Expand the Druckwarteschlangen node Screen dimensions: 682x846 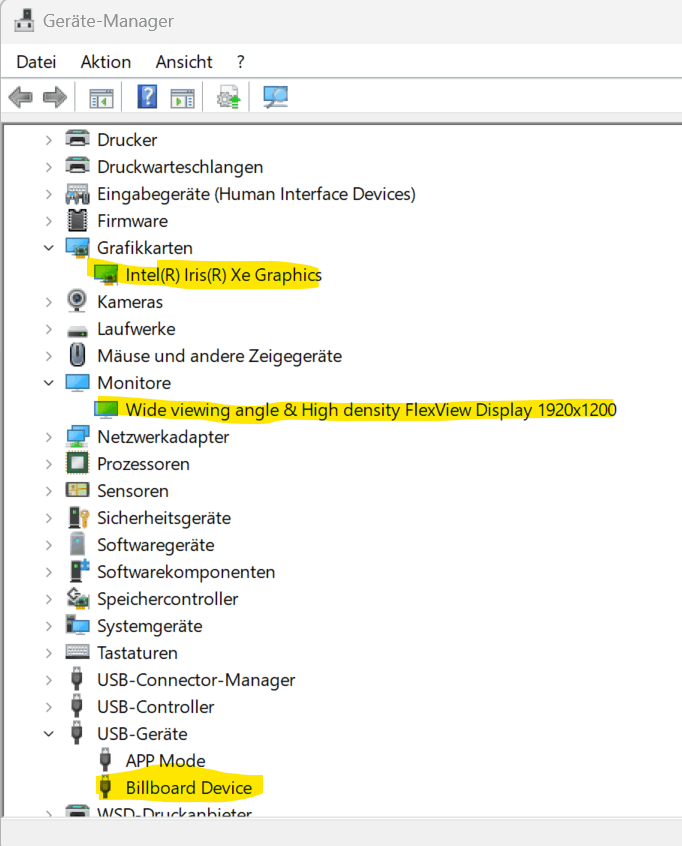click(49, 167)
